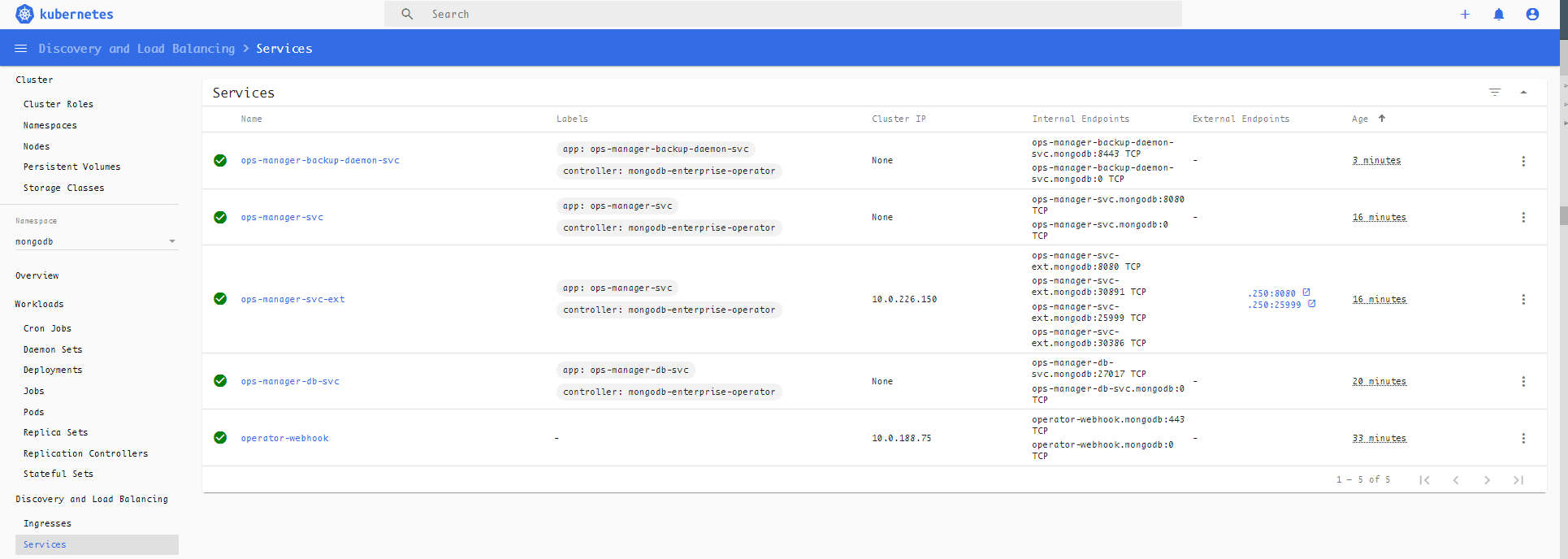Open actions menu for ops-manager-svc row
The height and width of the screenshot is (559, 1568).
click(1523, 218)
